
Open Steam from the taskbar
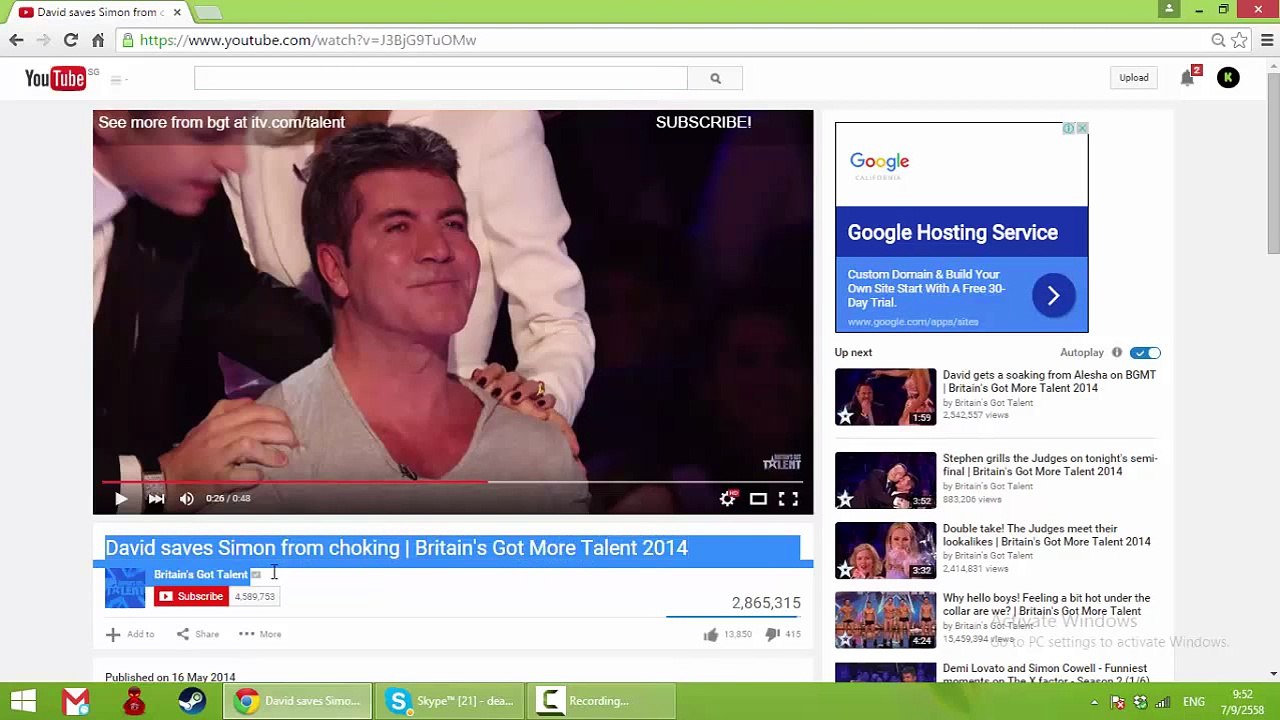click(x=192, y=701)
